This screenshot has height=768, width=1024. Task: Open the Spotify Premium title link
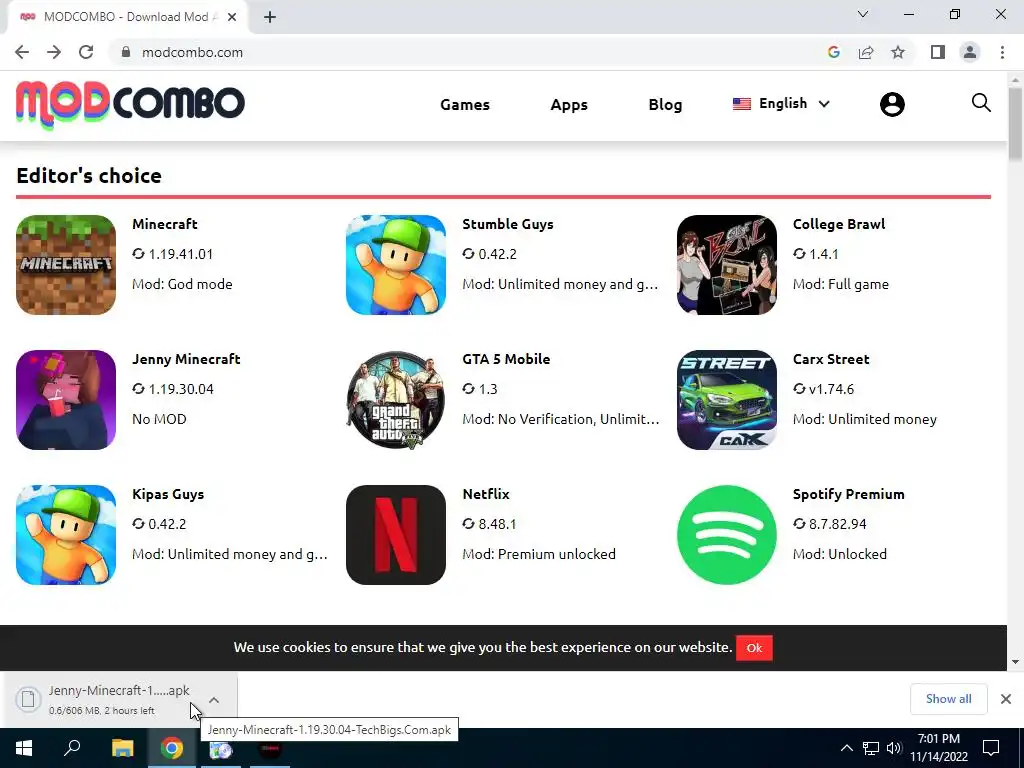(x=848, y=494)
